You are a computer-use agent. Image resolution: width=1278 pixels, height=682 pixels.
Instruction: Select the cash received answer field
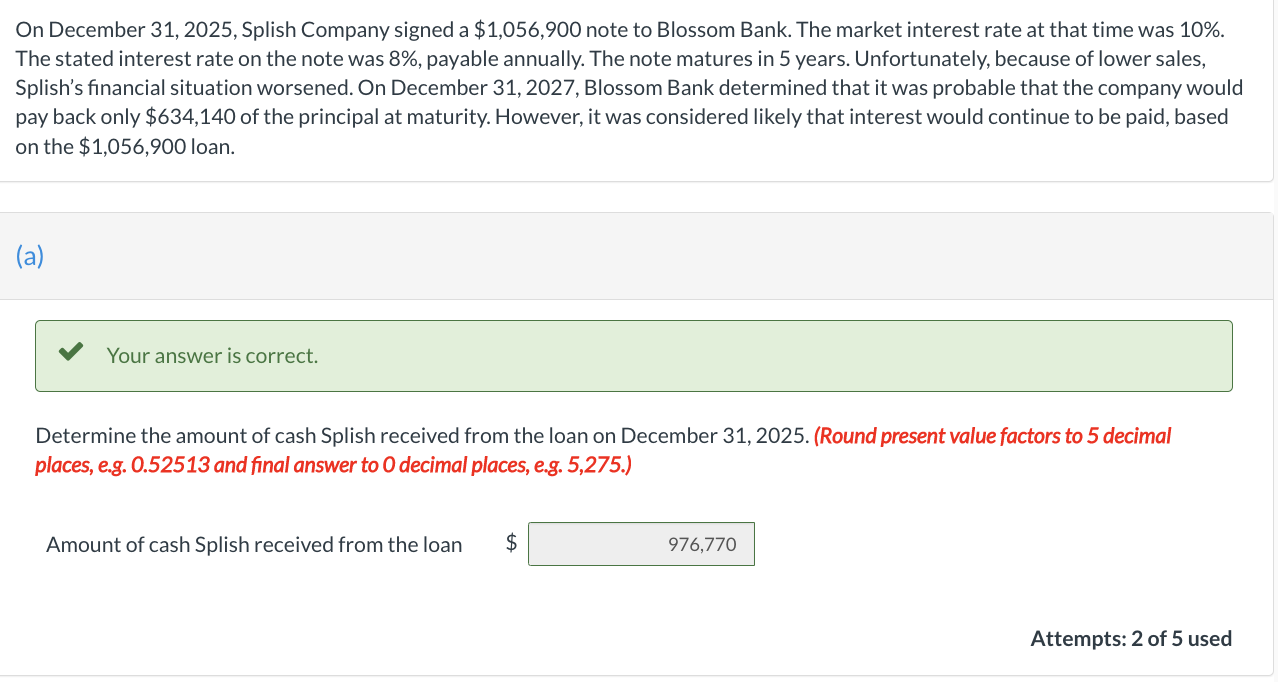641,544
